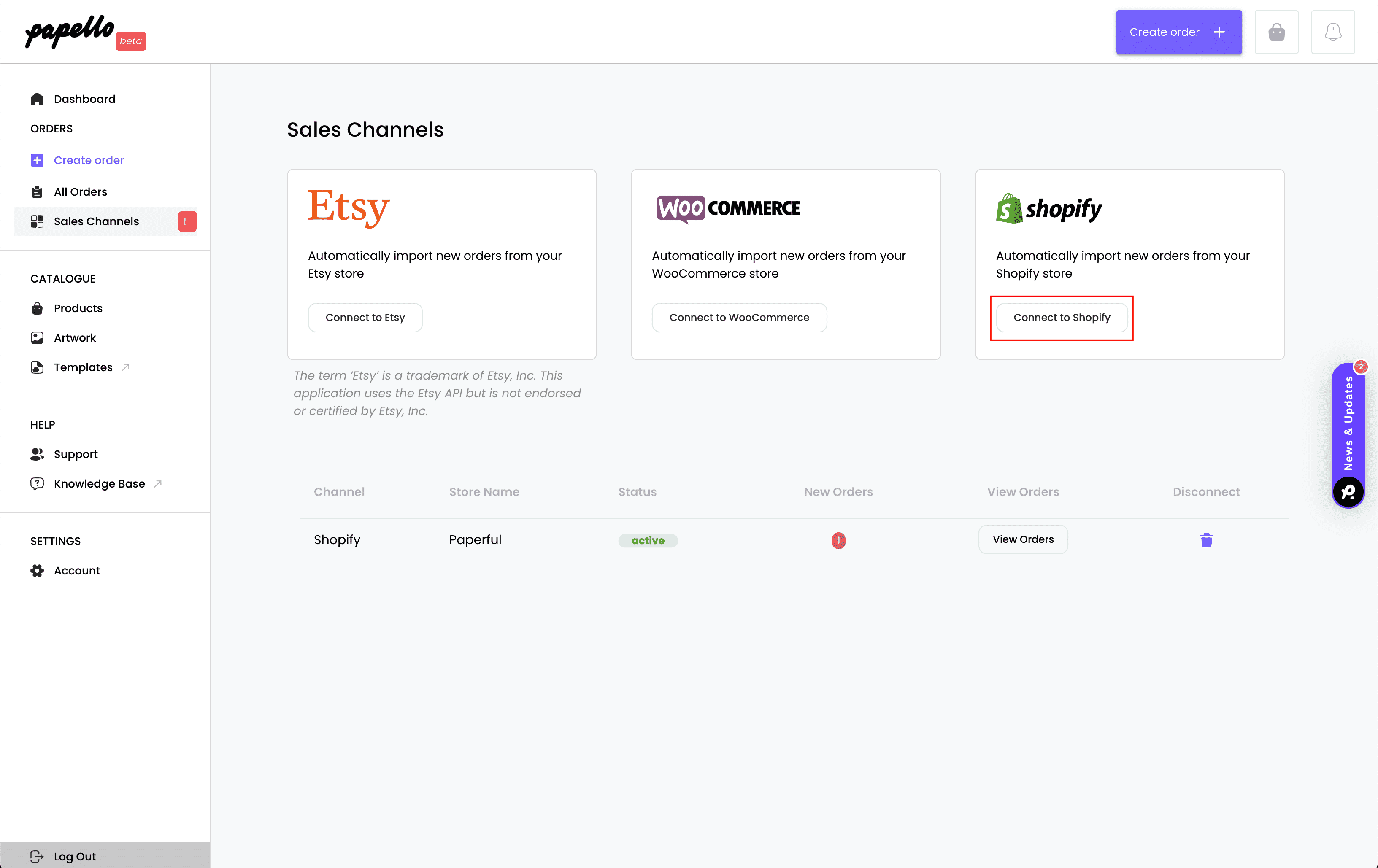
Task: Click the Paperful store name
Action: pyautogui.click(x=475, y=539)
